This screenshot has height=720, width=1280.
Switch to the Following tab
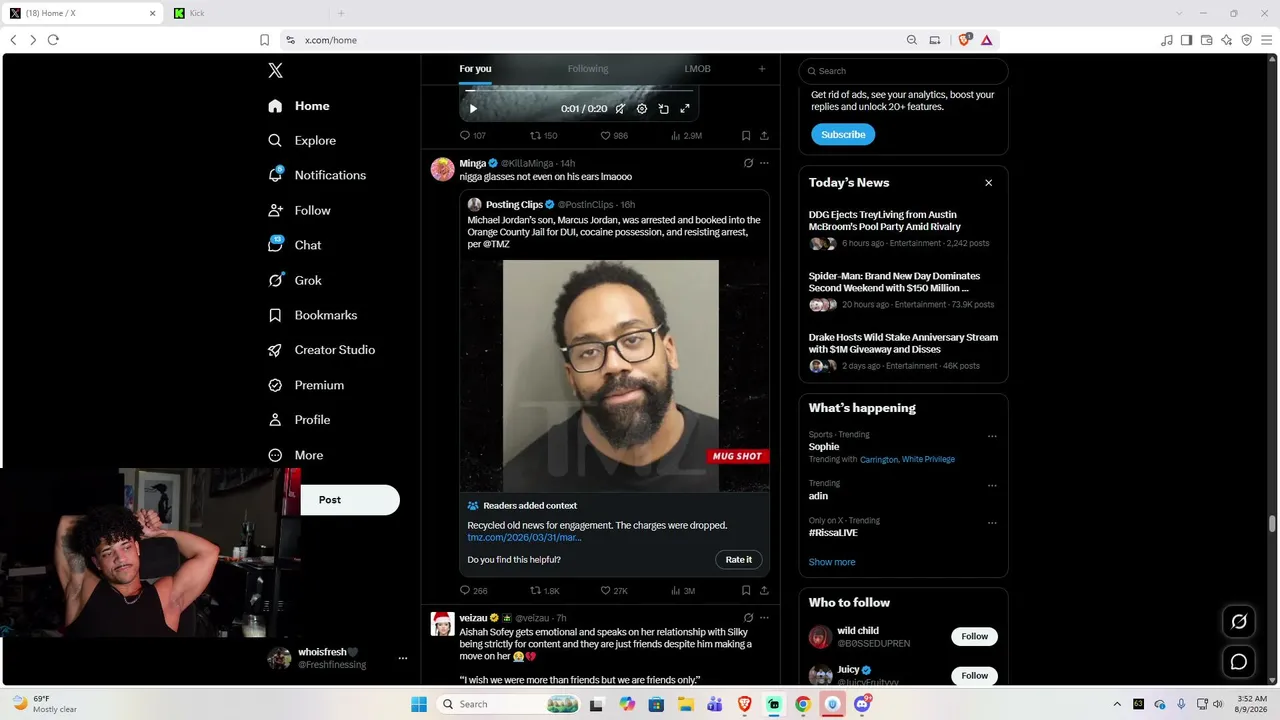pyautogui.click(x=588, y=69)
